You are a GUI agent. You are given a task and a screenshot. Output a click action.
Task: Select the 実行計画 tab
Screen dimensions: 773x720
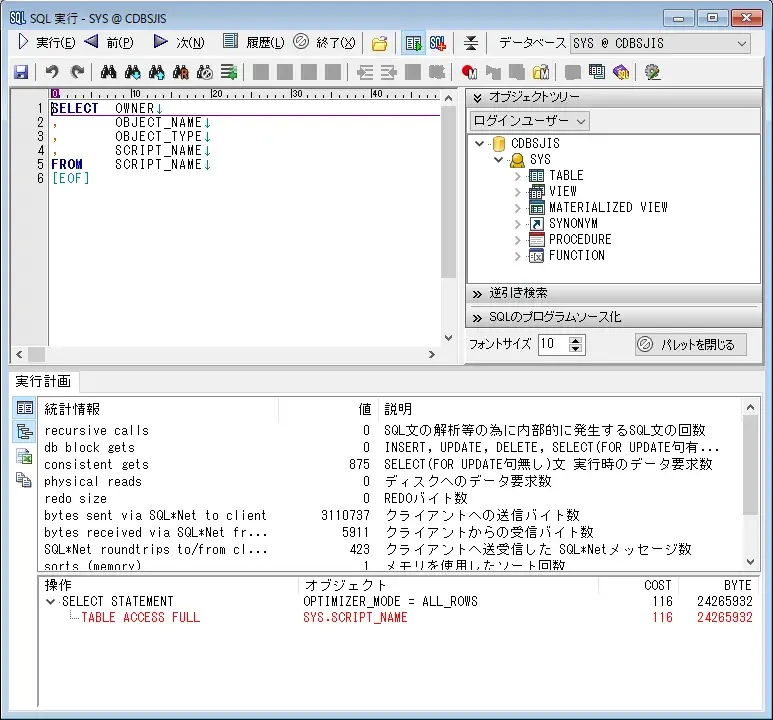tap(44, 381)
